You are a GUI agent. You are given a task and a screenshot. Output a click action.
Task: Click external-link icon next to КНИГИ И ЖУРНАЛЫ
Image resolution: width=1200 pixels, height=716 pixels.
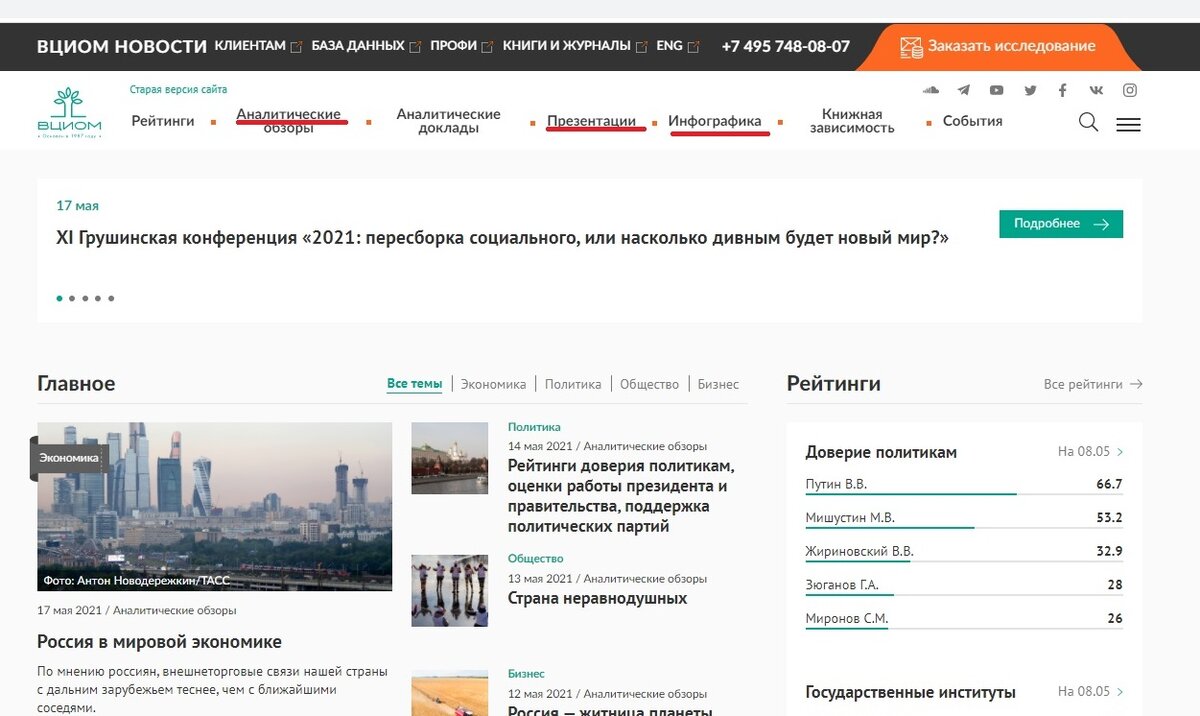tap(642, 47)
